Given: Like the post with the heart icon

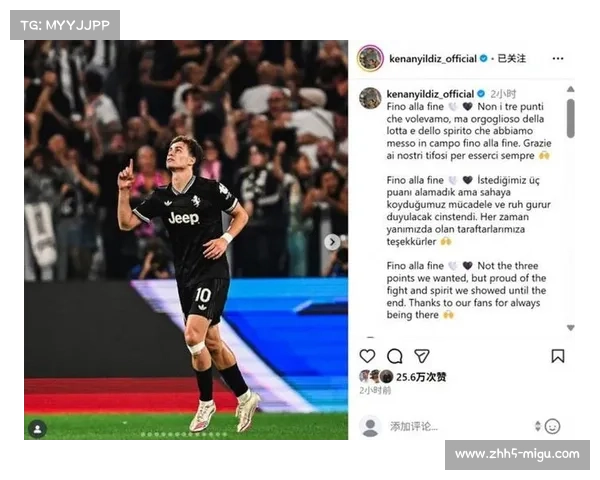Looking at the screenshot, I should (367, 356).
